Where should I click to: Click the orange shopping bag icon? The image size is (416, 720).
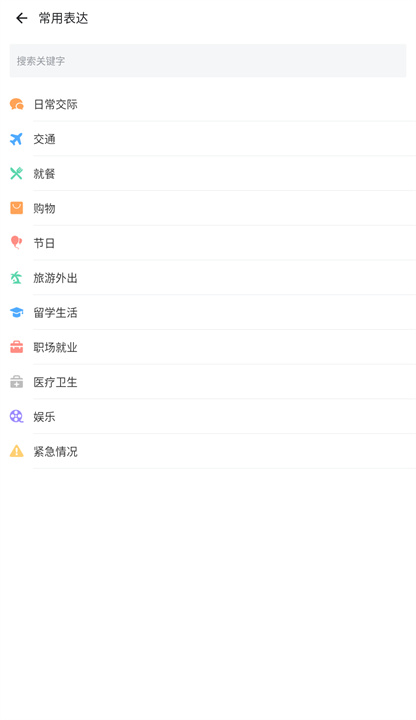(17, 208)
